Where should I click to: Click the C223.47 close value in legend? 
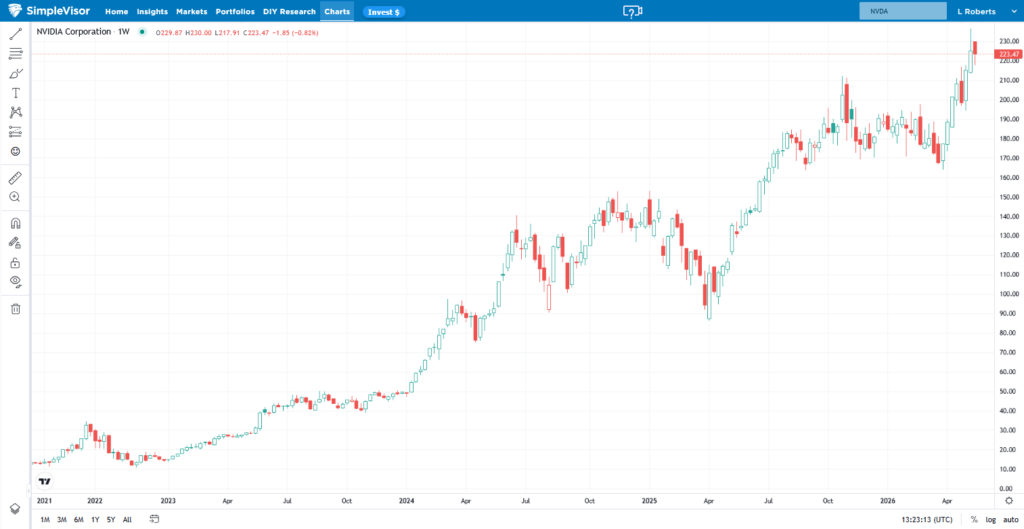pos(255,33)
